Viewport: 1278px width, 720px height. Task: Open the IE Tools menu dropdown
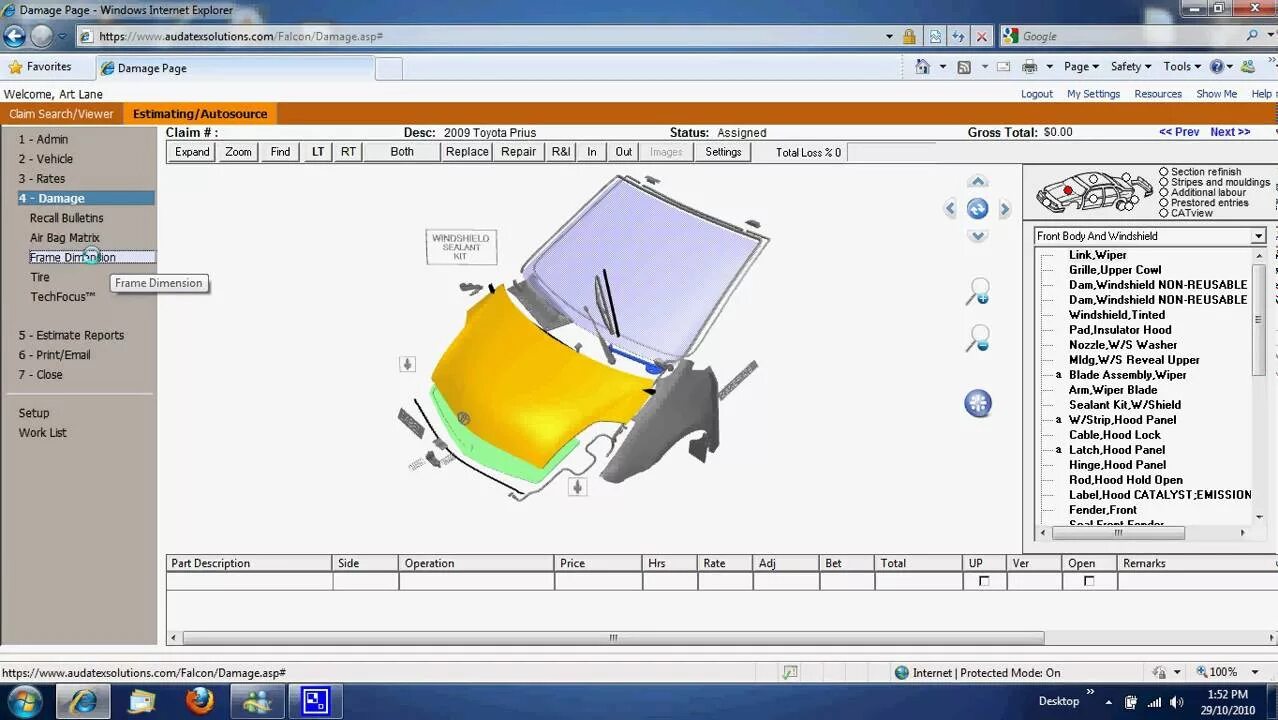[x=1183, y=67]
